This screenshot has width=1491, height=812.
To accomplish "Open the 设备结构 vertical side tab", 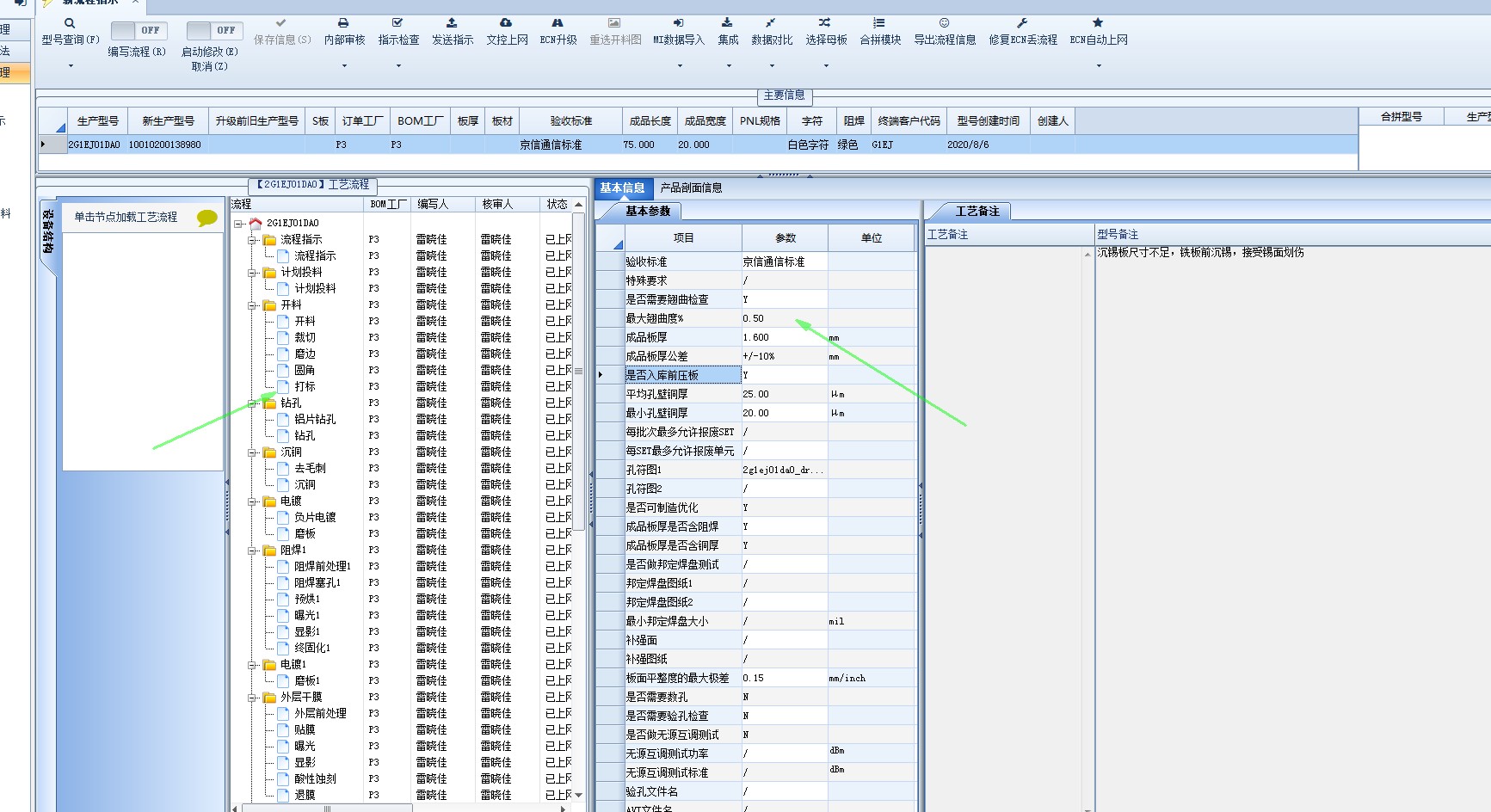I will pos(48,231).
